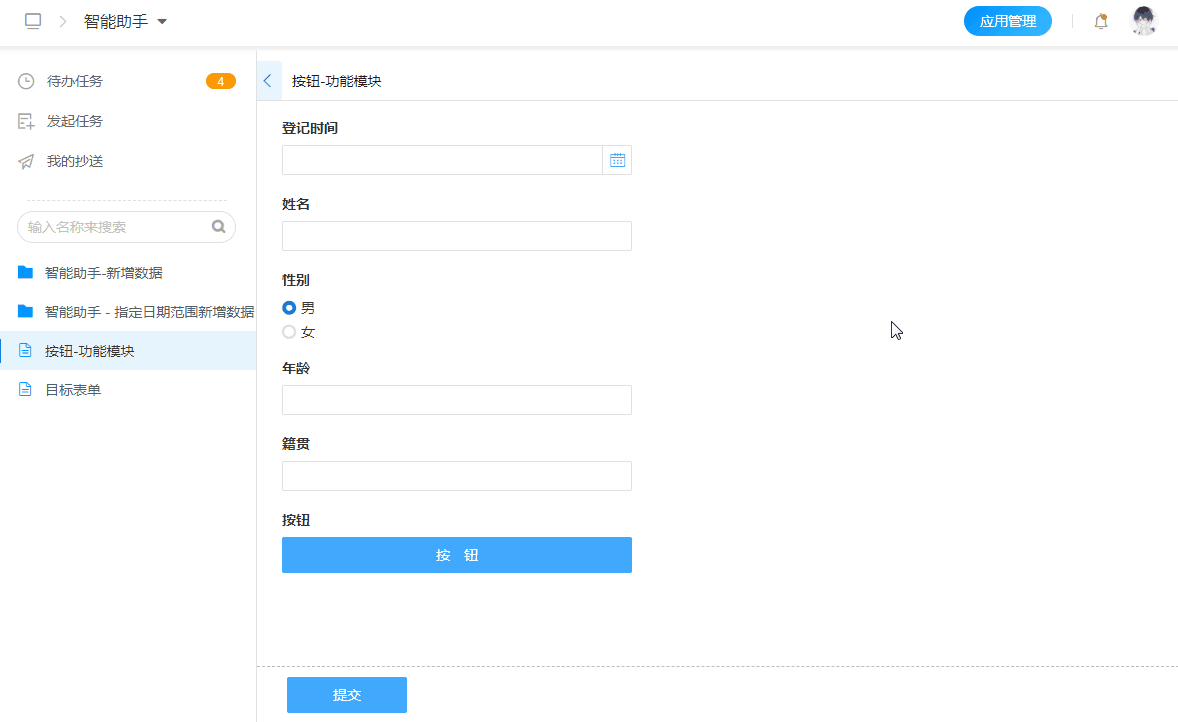The height and width of the screenshot is (722, 1178).
Task: Click the desktop monitor icon in breadcrumb
Action: (33, 21)
